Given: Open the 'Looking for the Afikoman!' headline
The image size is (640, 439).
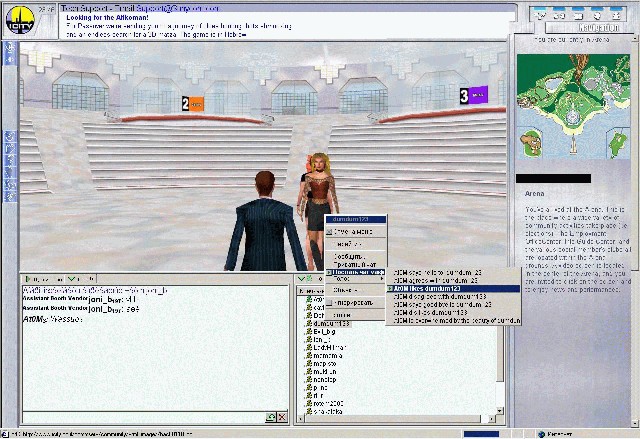Looking at the screenshot, I should 107,18.
